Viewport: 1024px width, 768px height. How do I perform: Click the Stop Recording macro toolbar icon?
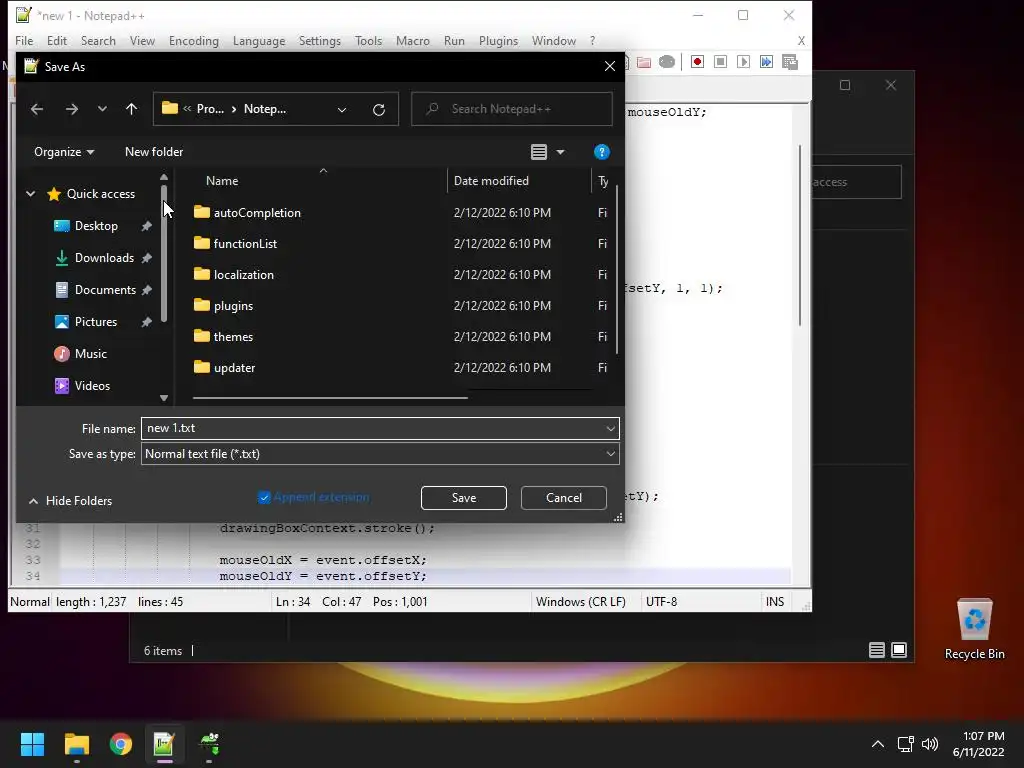720,62
